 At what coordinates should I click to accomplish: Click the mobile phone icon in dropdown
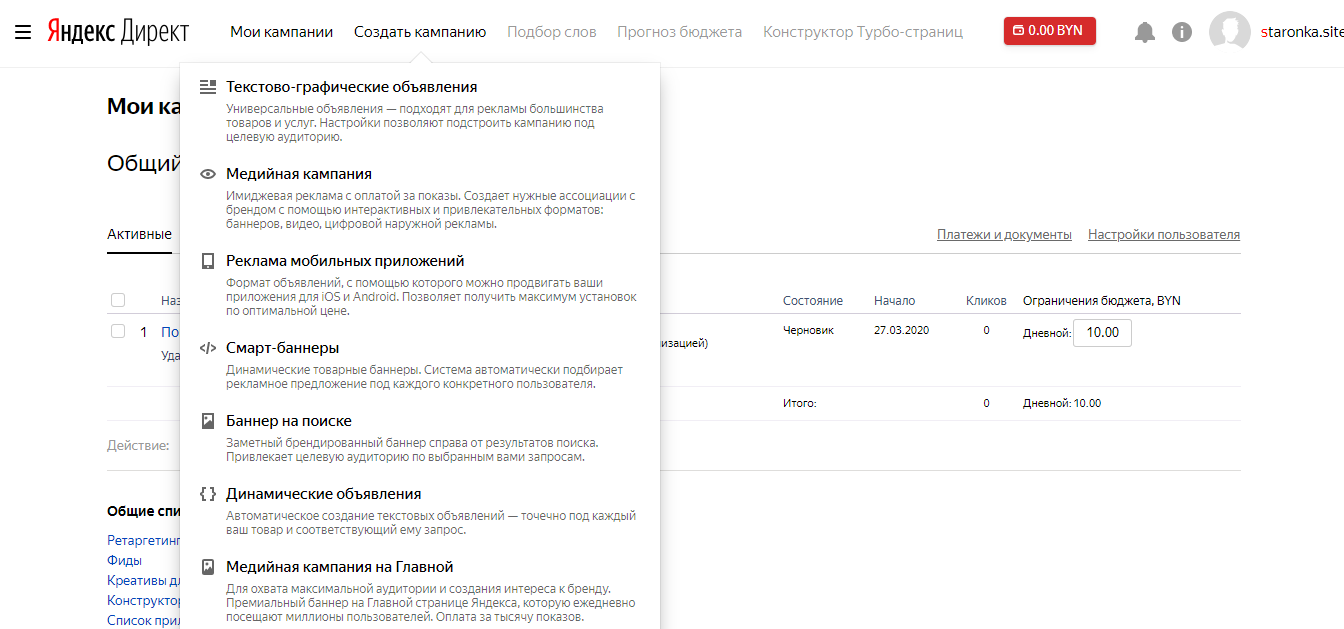pos(208,261)
